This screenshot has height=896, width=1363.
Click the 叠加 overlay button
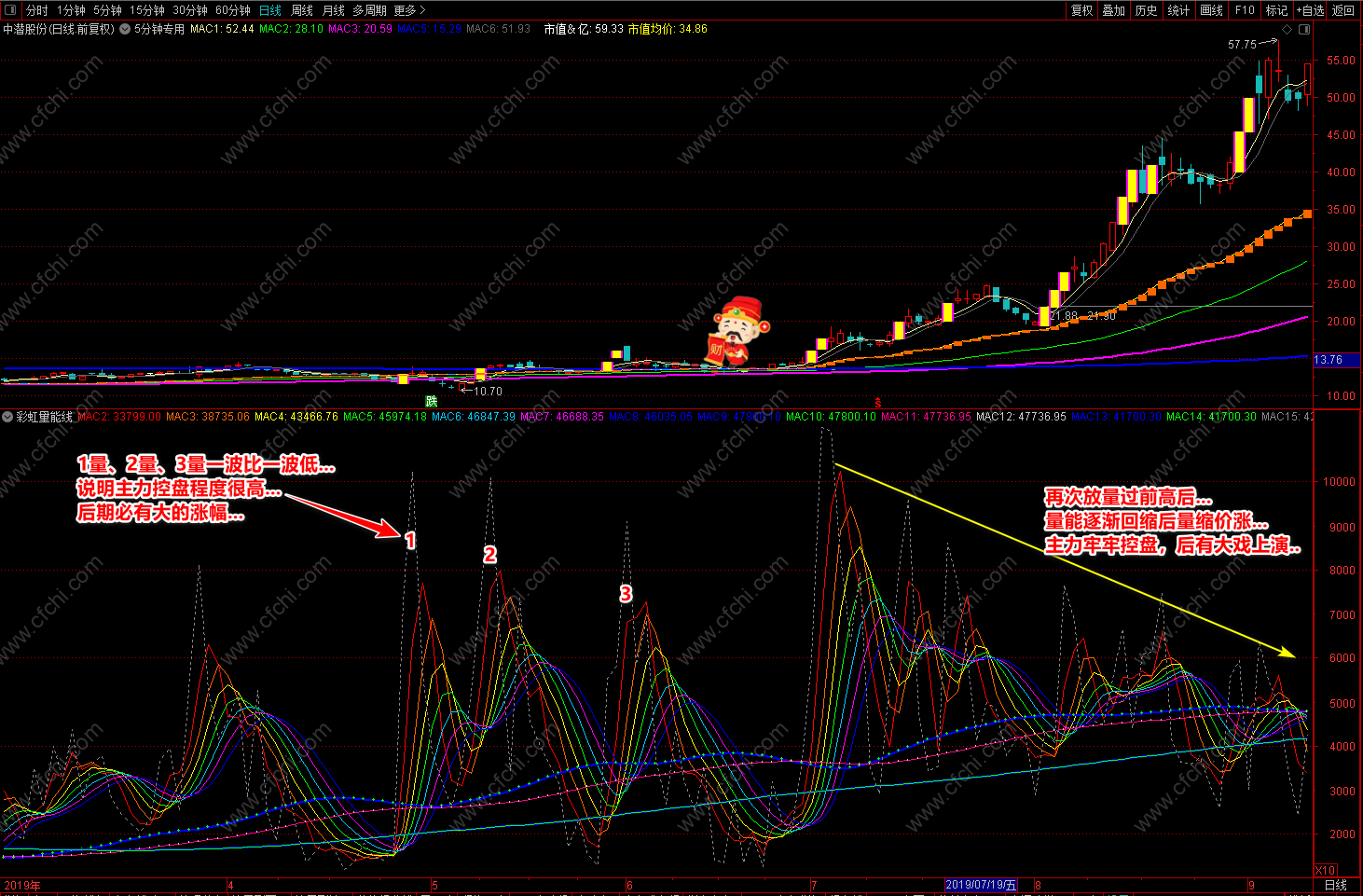pos(1114,10)
